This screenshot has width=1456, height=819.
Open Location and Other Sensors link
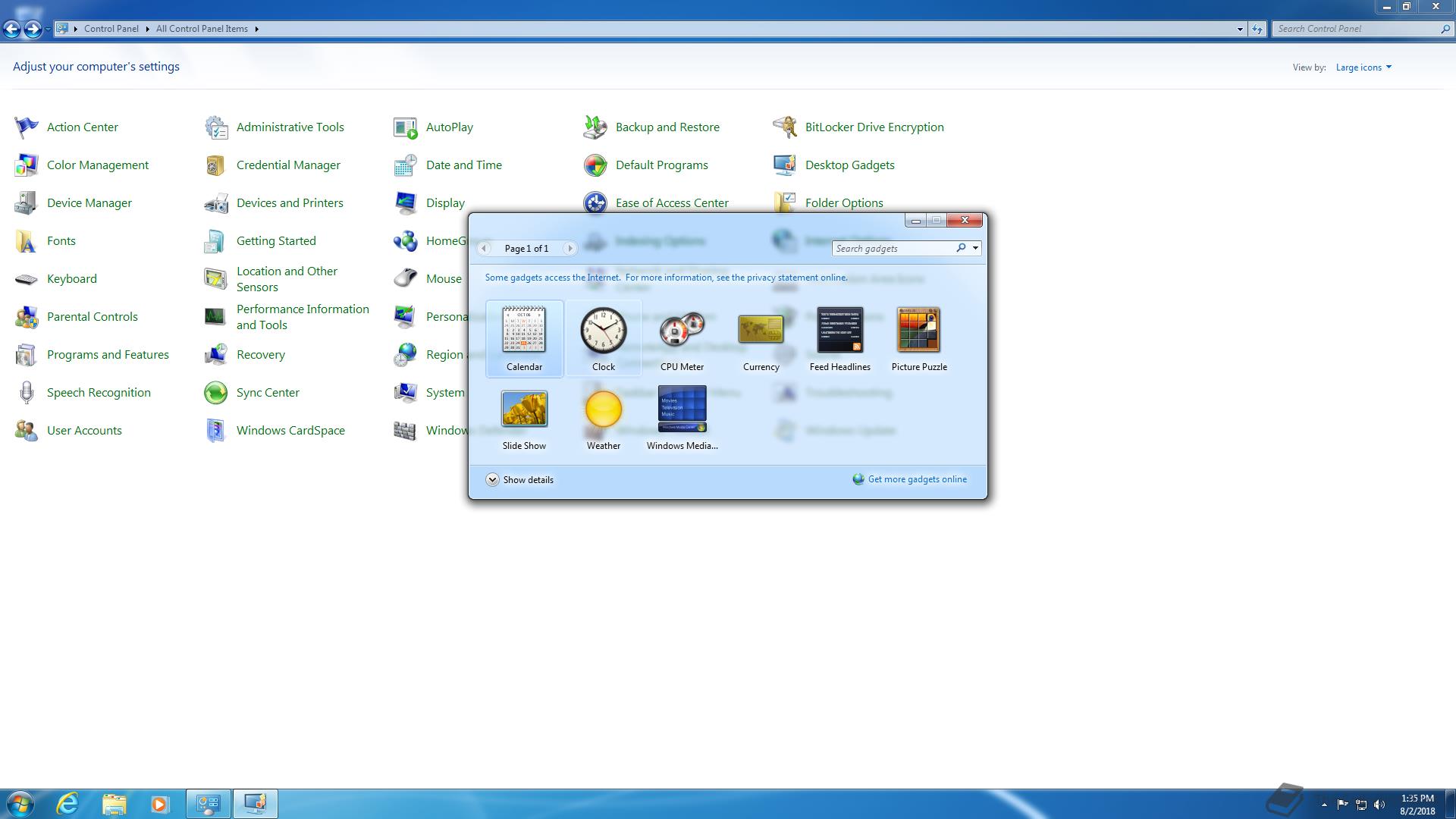287,279
